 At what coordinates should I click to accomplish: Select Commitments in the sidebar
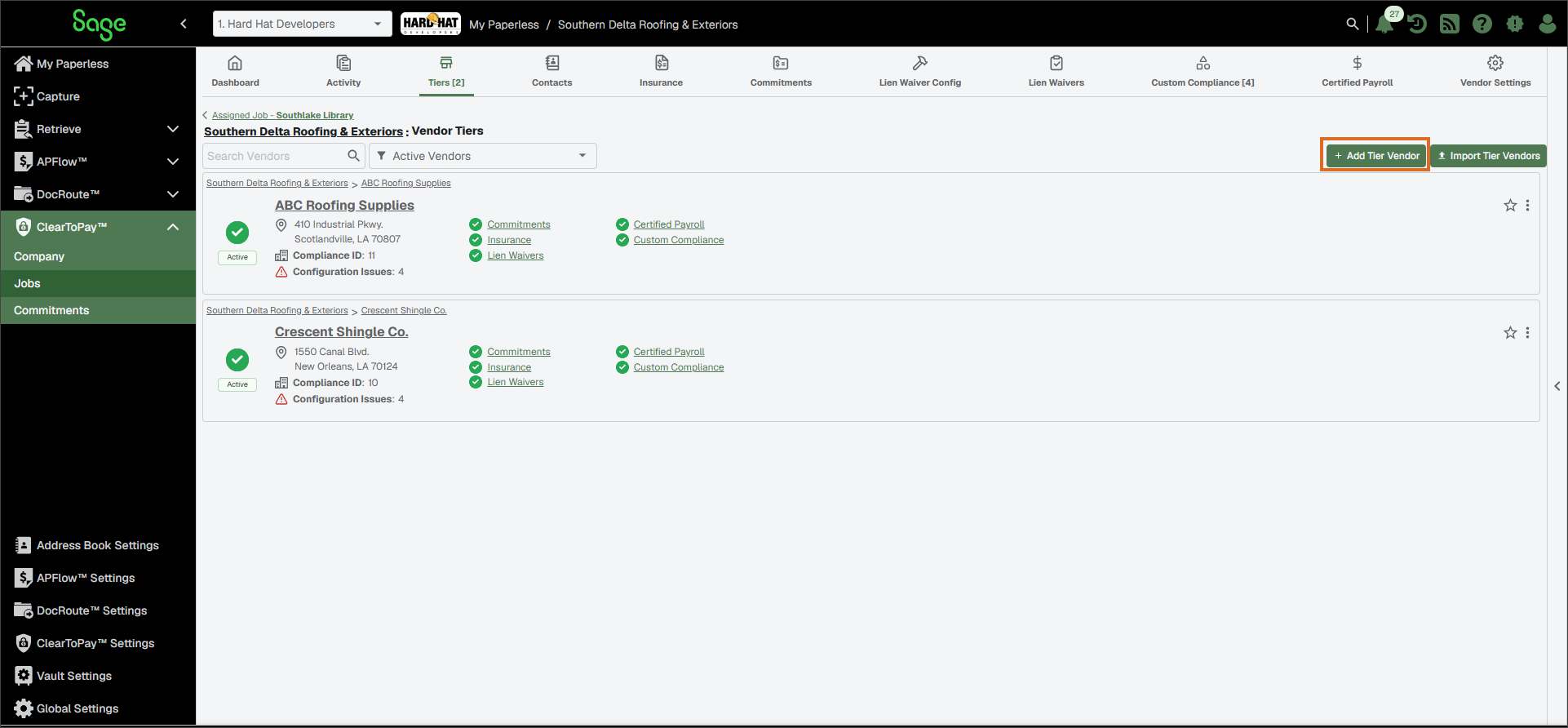pyautogui.click(x=98, y=310)
